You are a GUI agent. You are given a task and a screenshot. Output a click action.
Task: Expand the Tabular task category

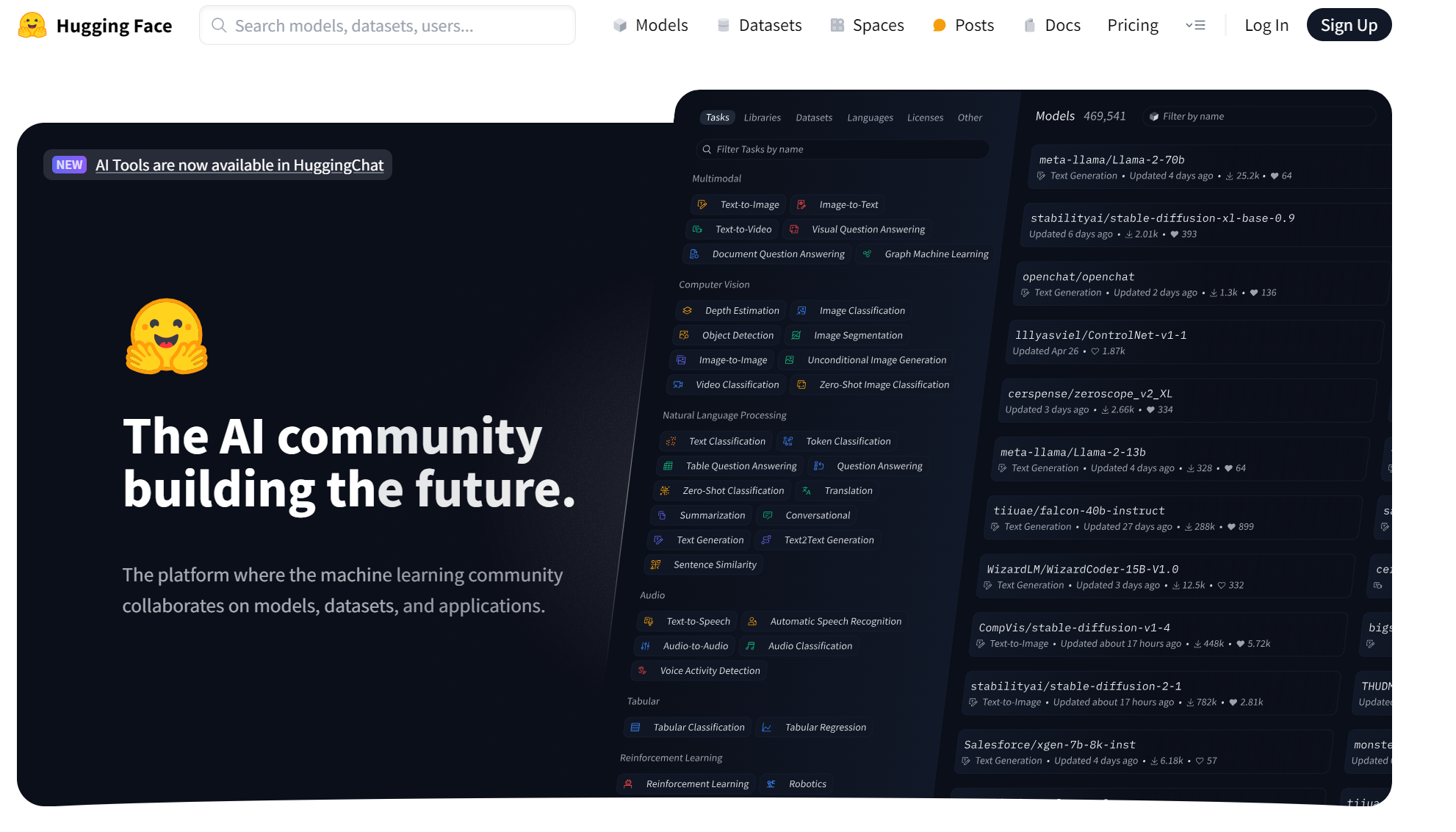point(643,700)
